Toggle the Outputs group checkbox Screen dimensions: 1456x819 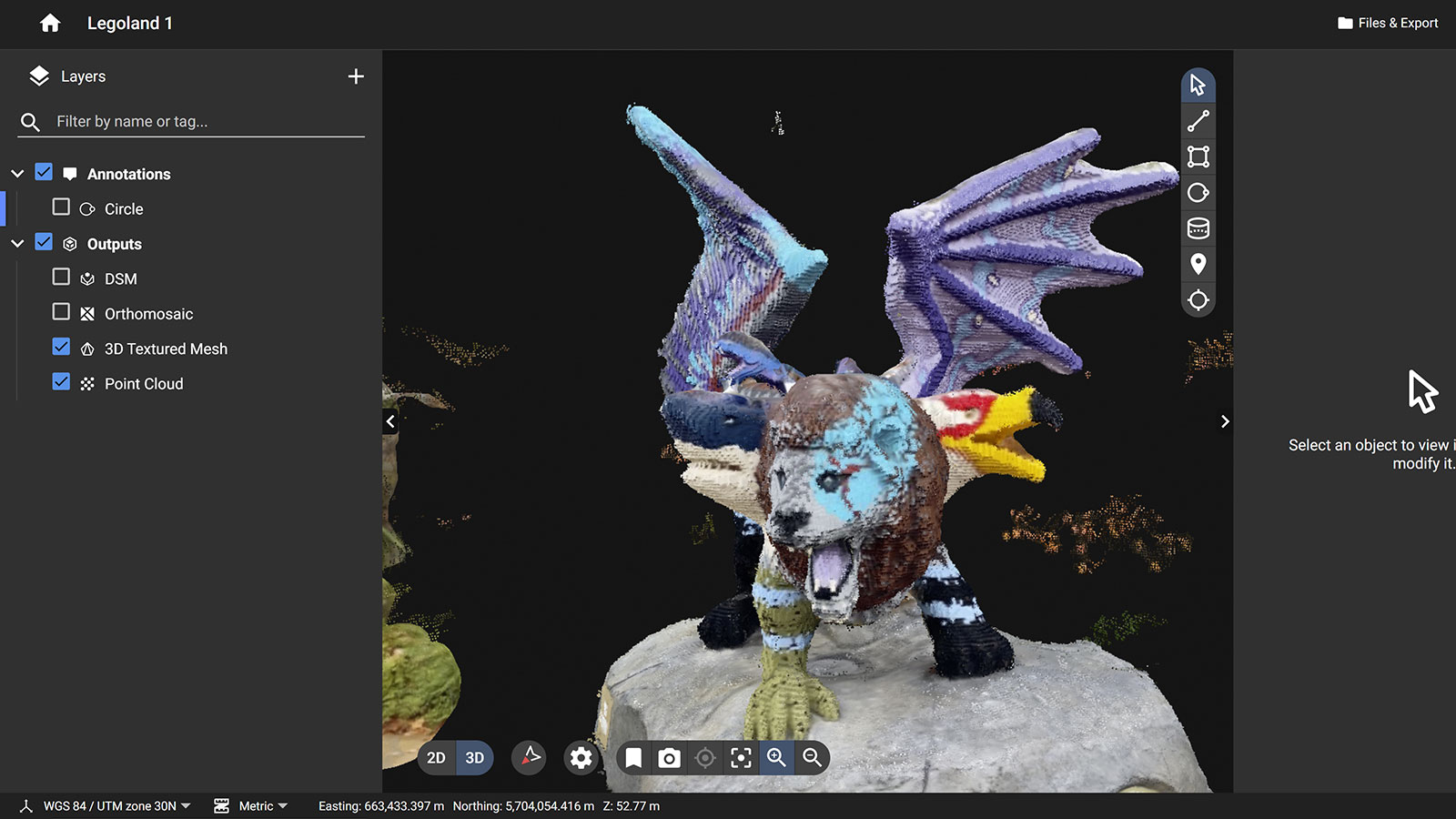coord(44,242)
